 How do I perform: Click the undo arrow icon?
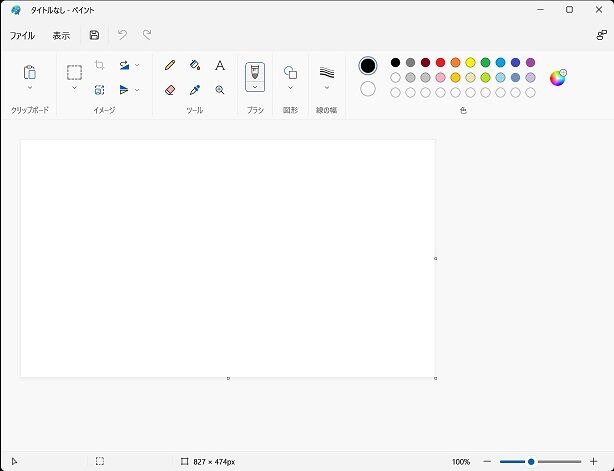point(122,35)
